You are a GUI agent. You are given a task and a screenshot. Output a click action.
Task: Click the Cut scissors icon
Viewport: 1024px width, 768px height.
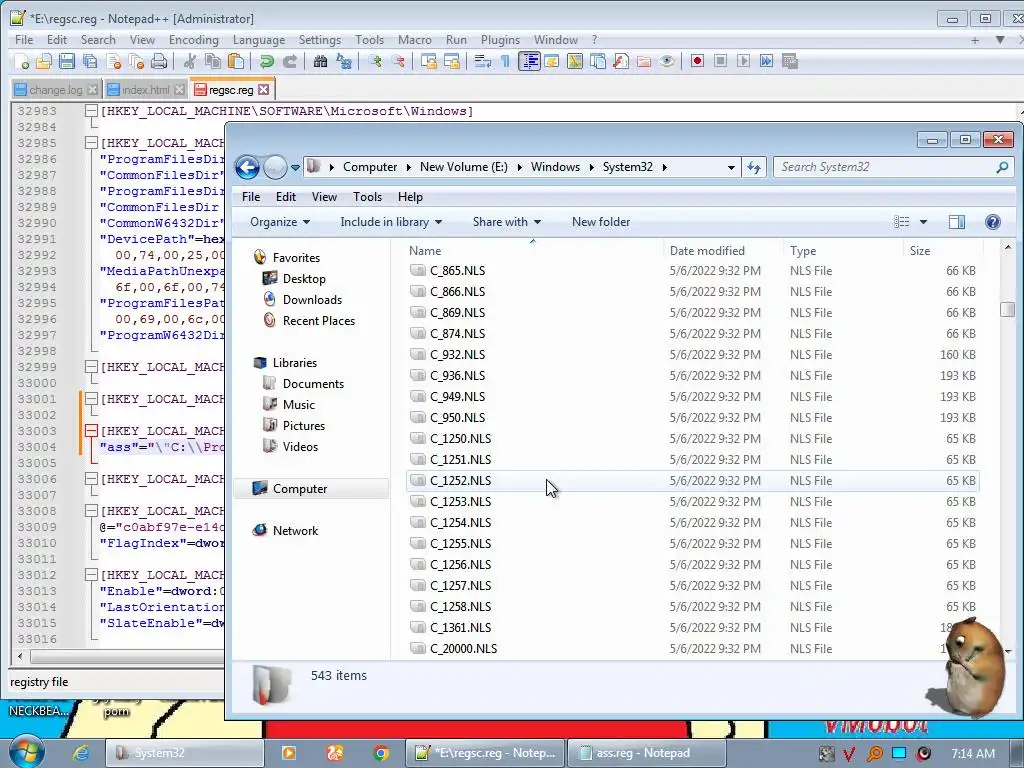189,61
